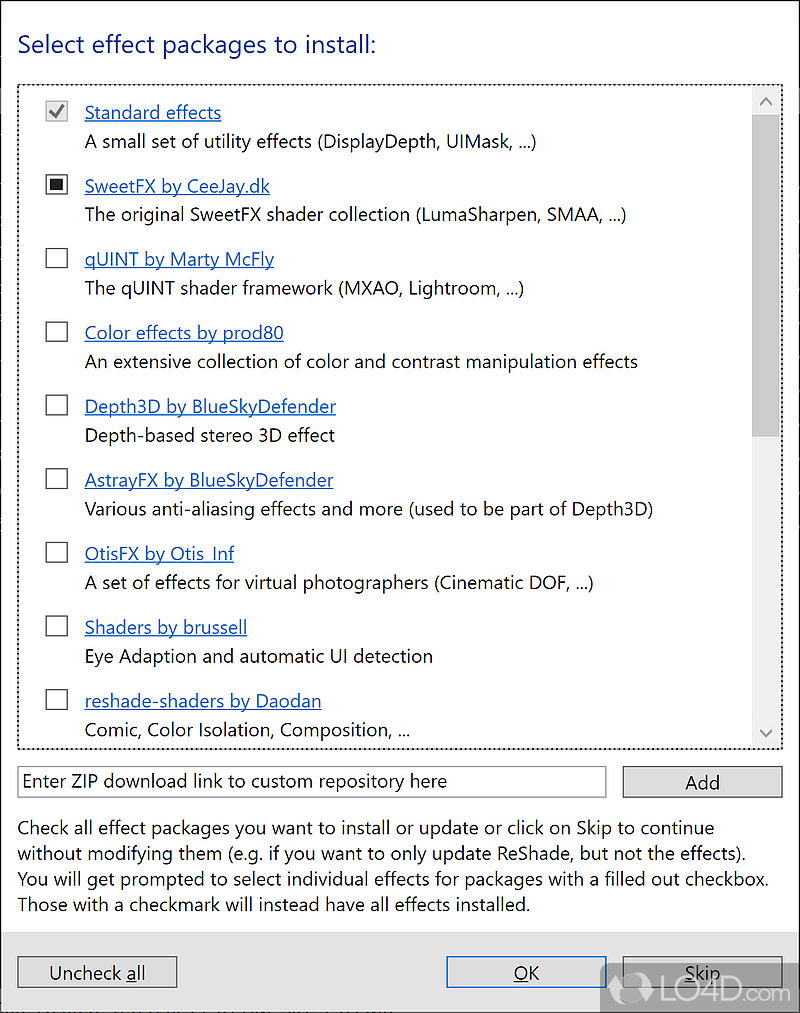Visit the qUINT by Marty McFly link
The height and width of the screenshot is (1013, 800).
tap(179, 260)
